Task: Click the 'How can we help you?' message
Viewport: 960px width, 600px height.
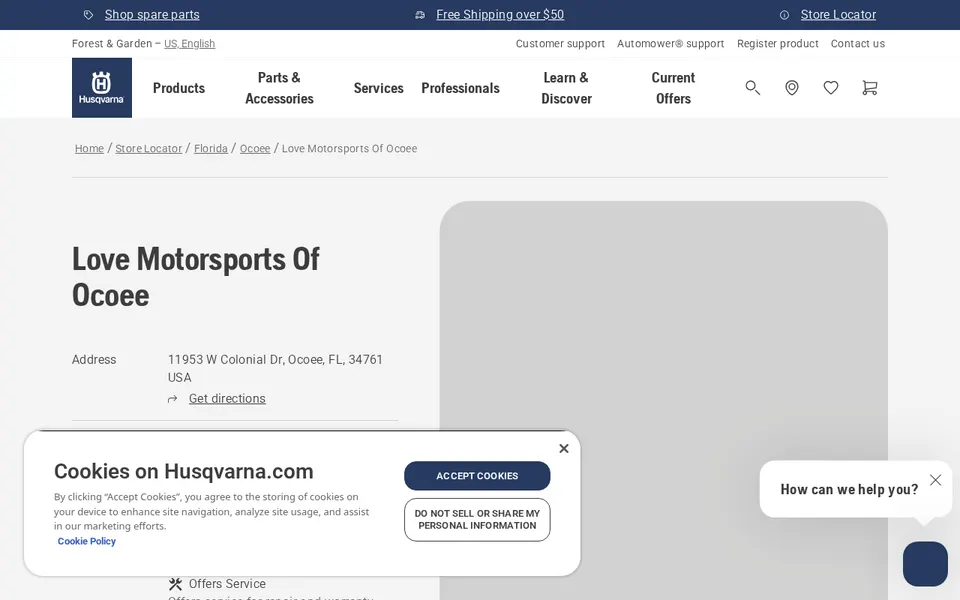Action: tap(849, 489)
